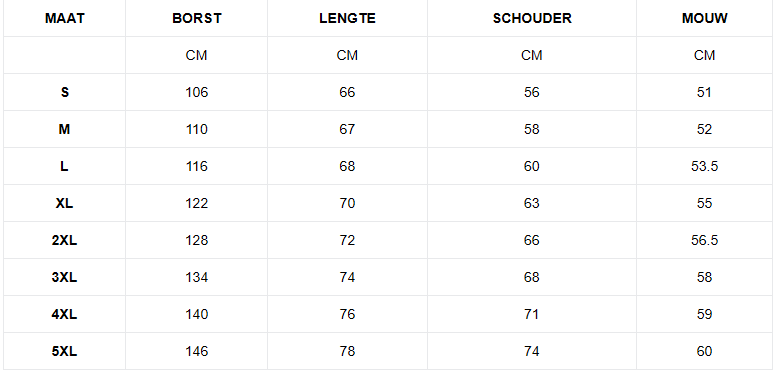778x374 pixels.
Task: Click the 5XL size row label
Action: (65, 352)
